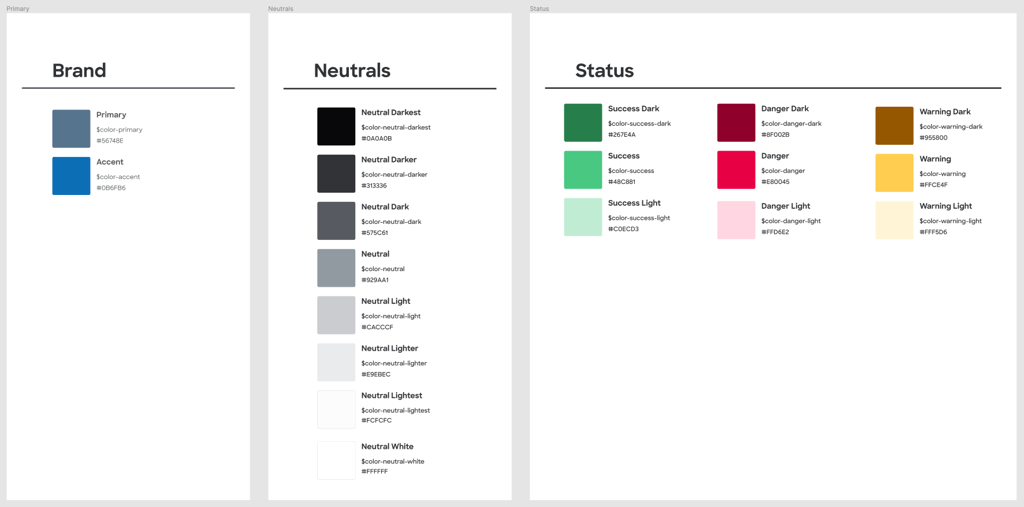Select the #0B6FB6 hex value

tap(111, 188)
